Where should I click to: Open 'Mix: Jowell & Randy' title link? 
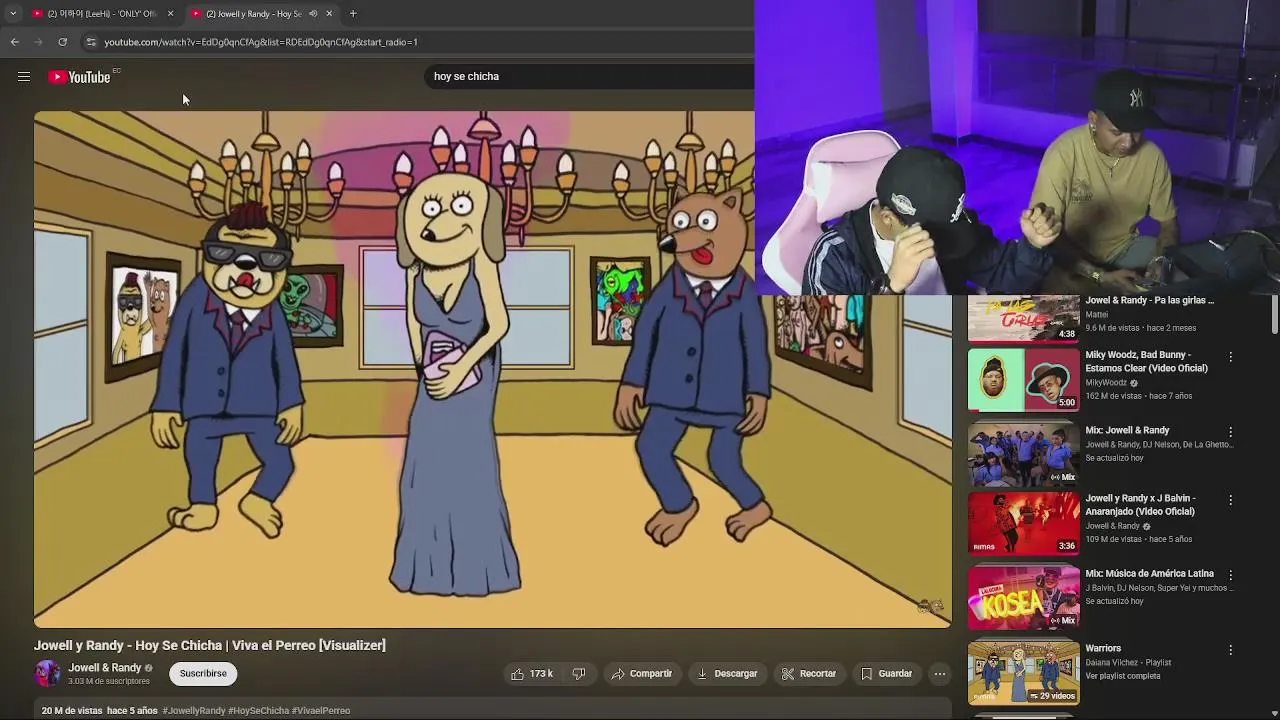(x=1127, y=430)
